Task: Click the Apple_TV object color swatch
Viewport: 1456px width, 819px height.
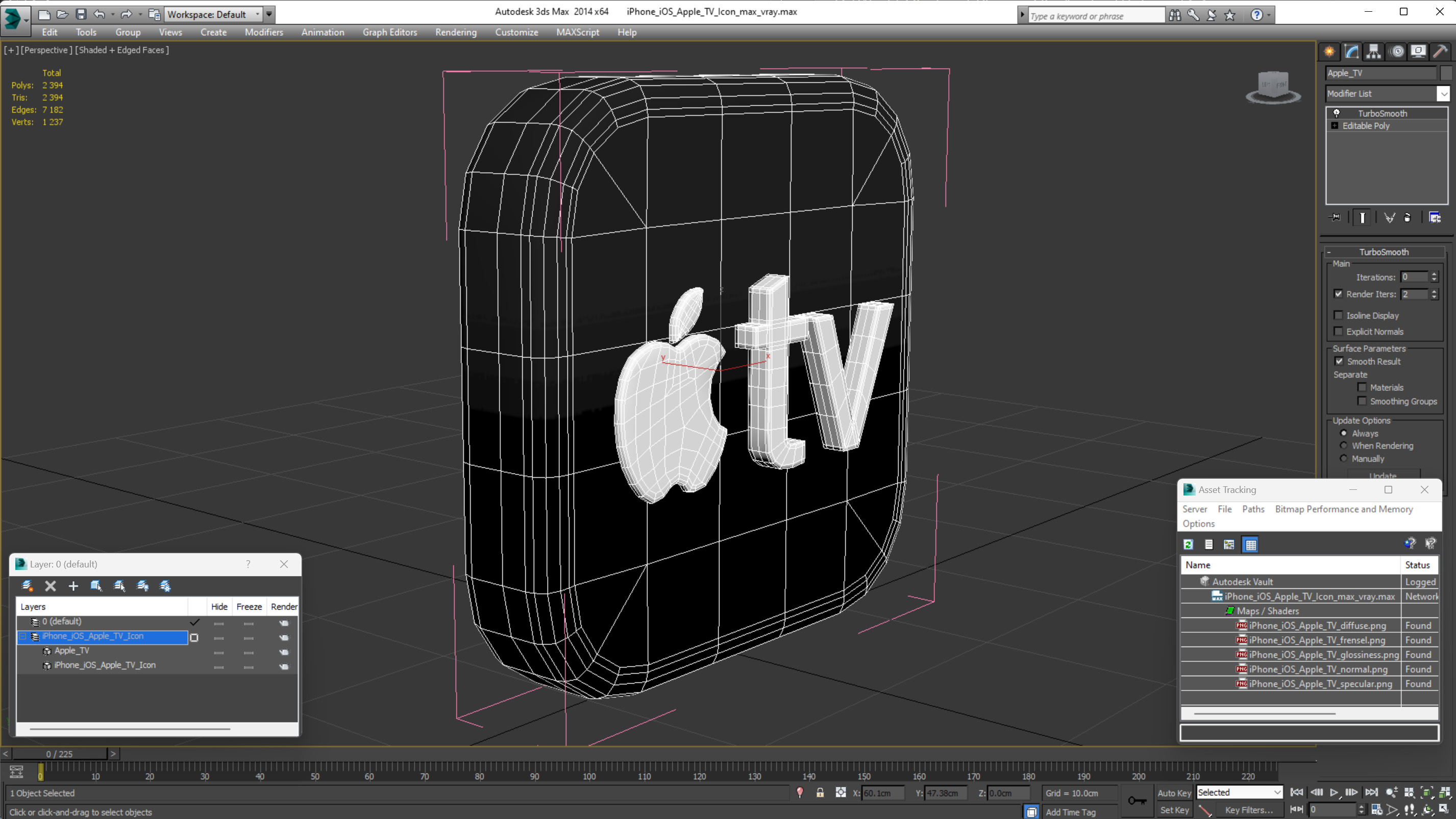Action: pyautogui.click(x=1446, y=73)
